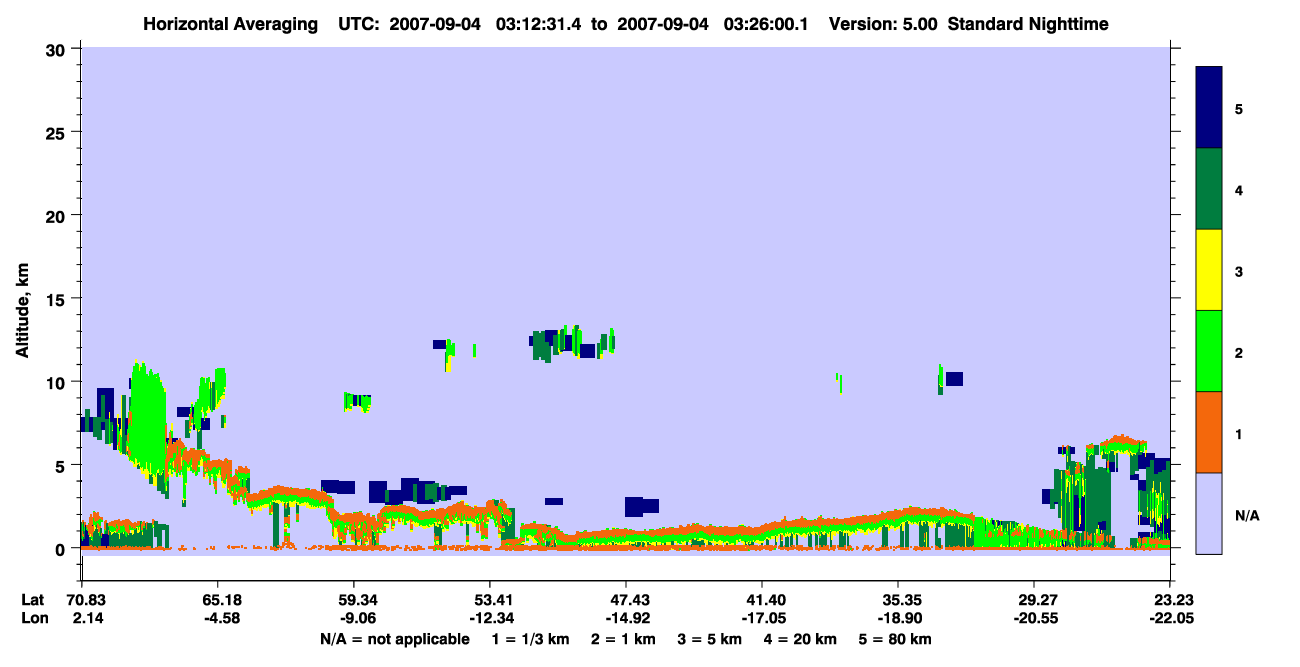1300x667 pixels.
Task: Select the 'Standard Nighttime' text
Action: pos(1028,23)
